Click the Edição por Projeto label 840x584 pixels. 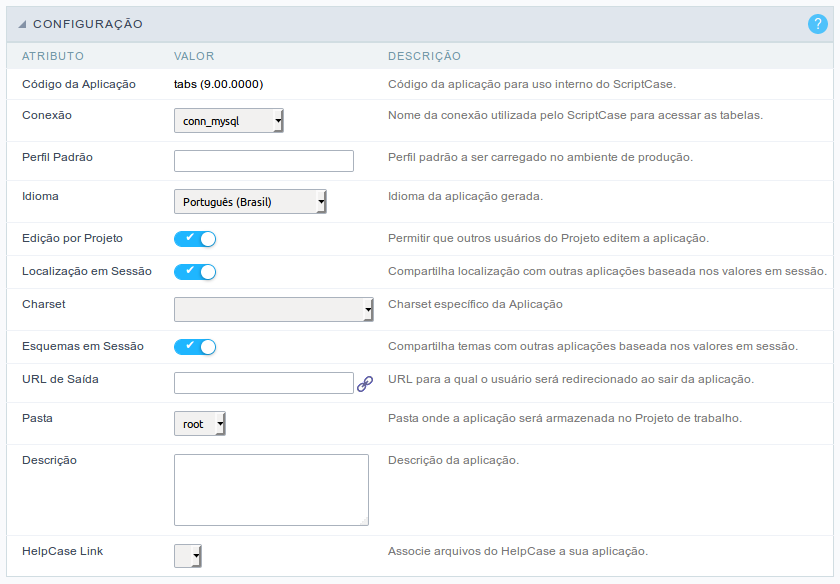click(x=72, y=238)
